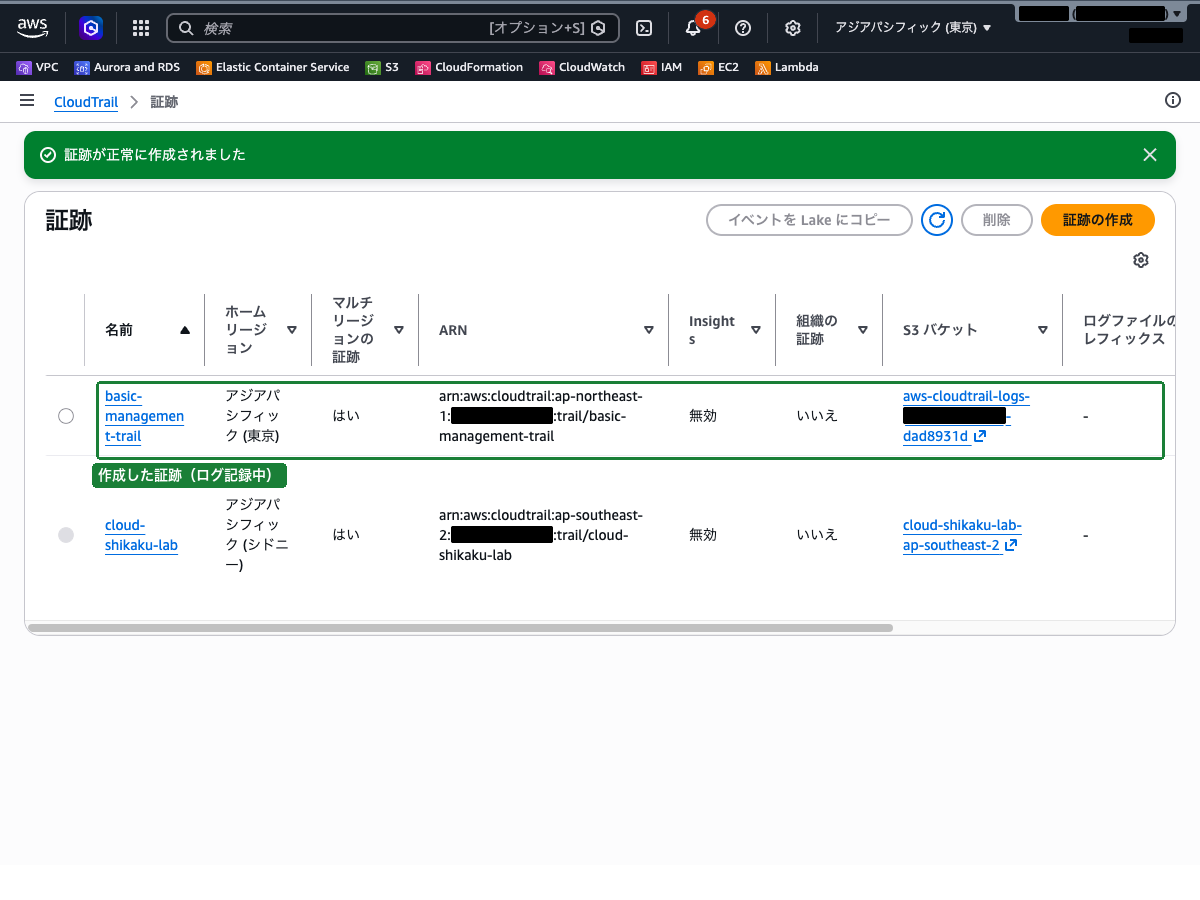The width and height of the screenshot is (1200, 900).
Task: Click the 削除 button
Action: point(997,220)
